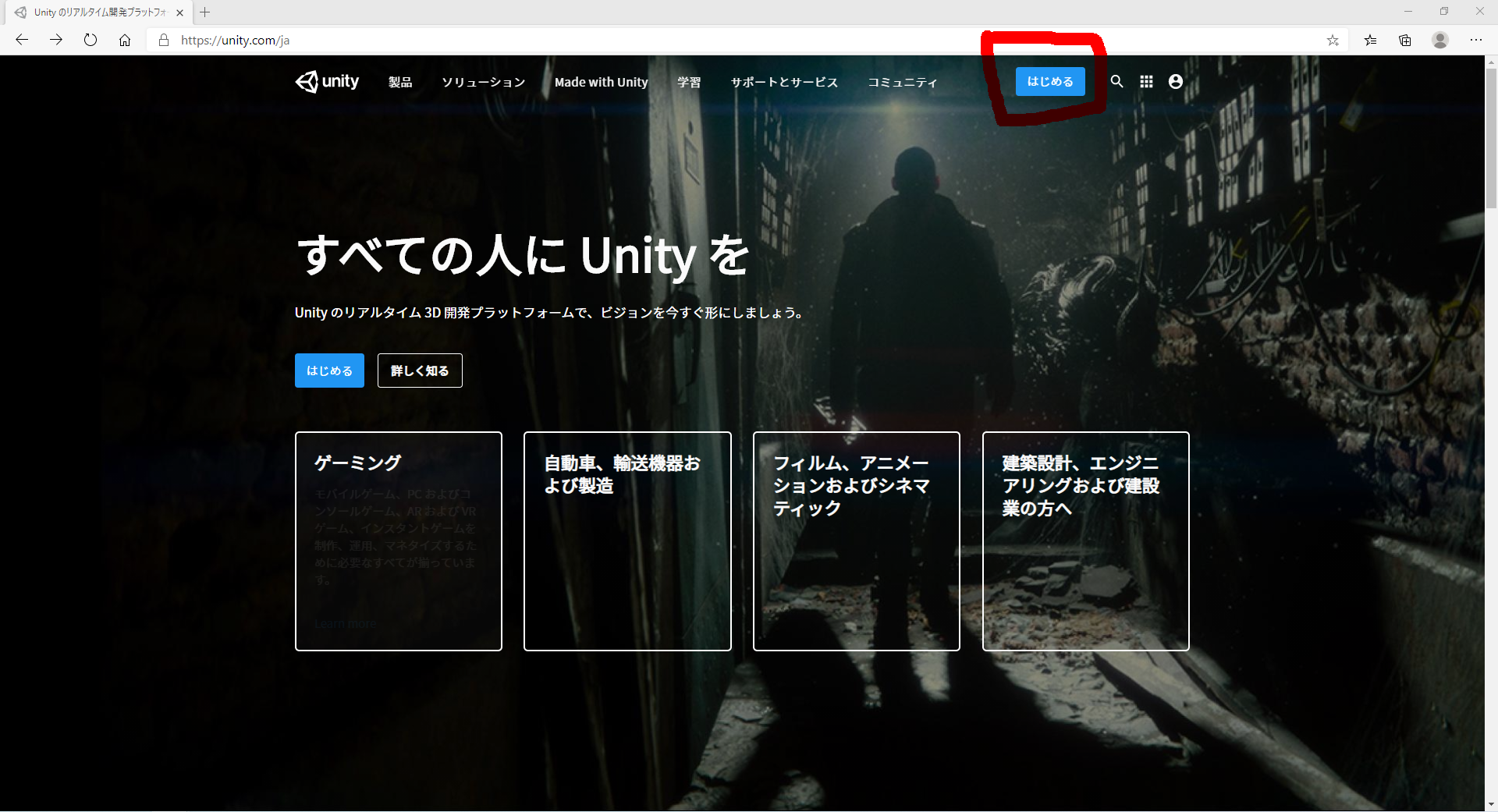Viewport: 1498px width, 812px height.
Task: Select the Unity tab in the tab strip
Action: click(x=98, y=12)
